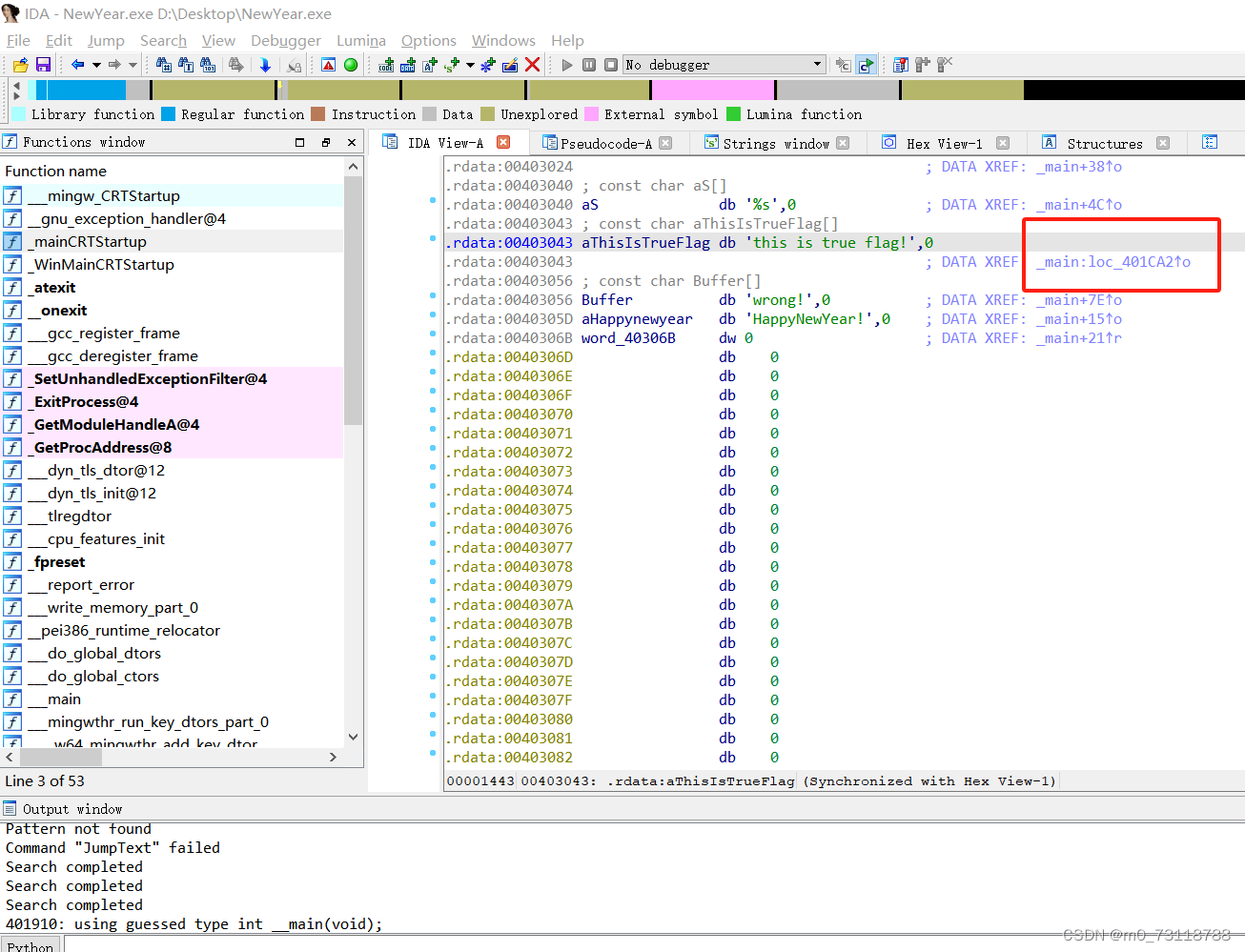Click the red X undefine icon
Screen dimensions: 1245x952
click(x=532, y=65)
